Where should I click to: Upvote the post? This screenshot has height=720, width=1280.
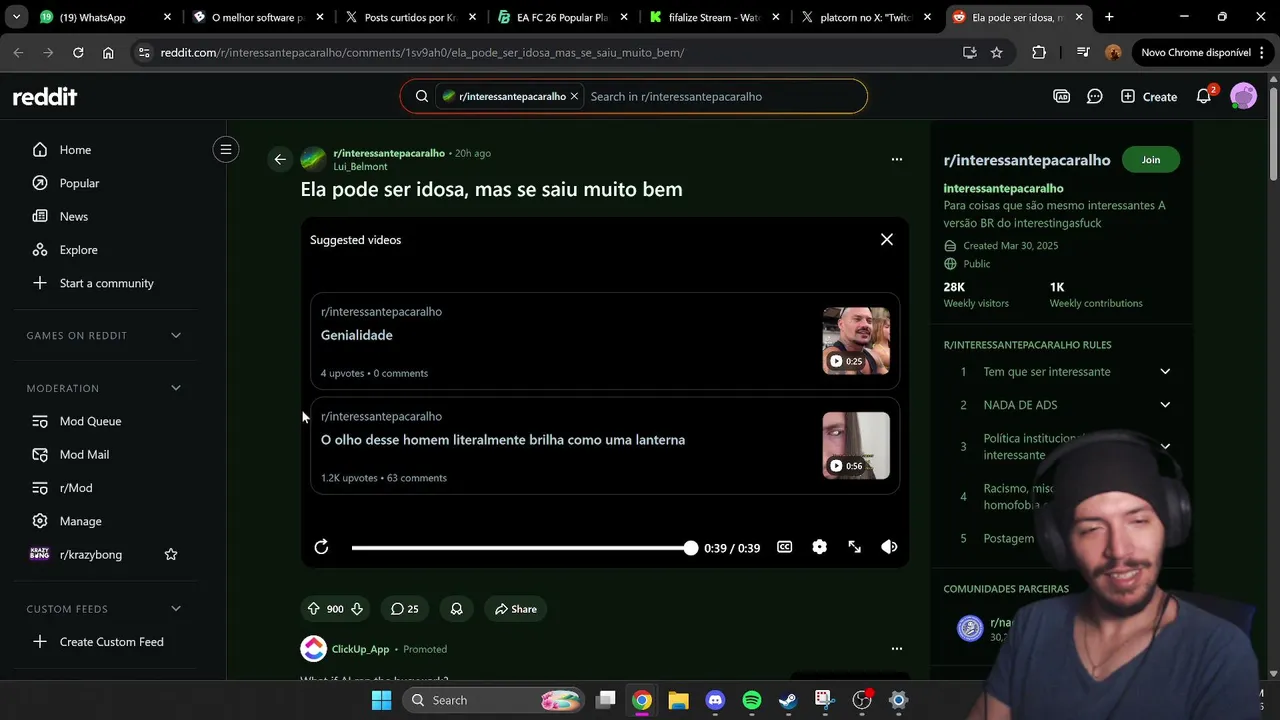tap(314, 609)
